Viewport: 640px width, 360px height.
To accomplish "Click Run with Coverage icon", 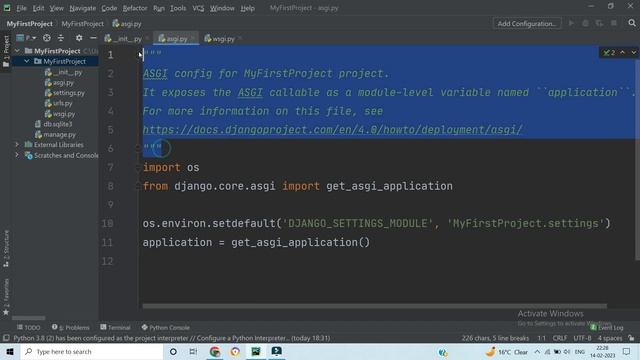I will [599, 24].
